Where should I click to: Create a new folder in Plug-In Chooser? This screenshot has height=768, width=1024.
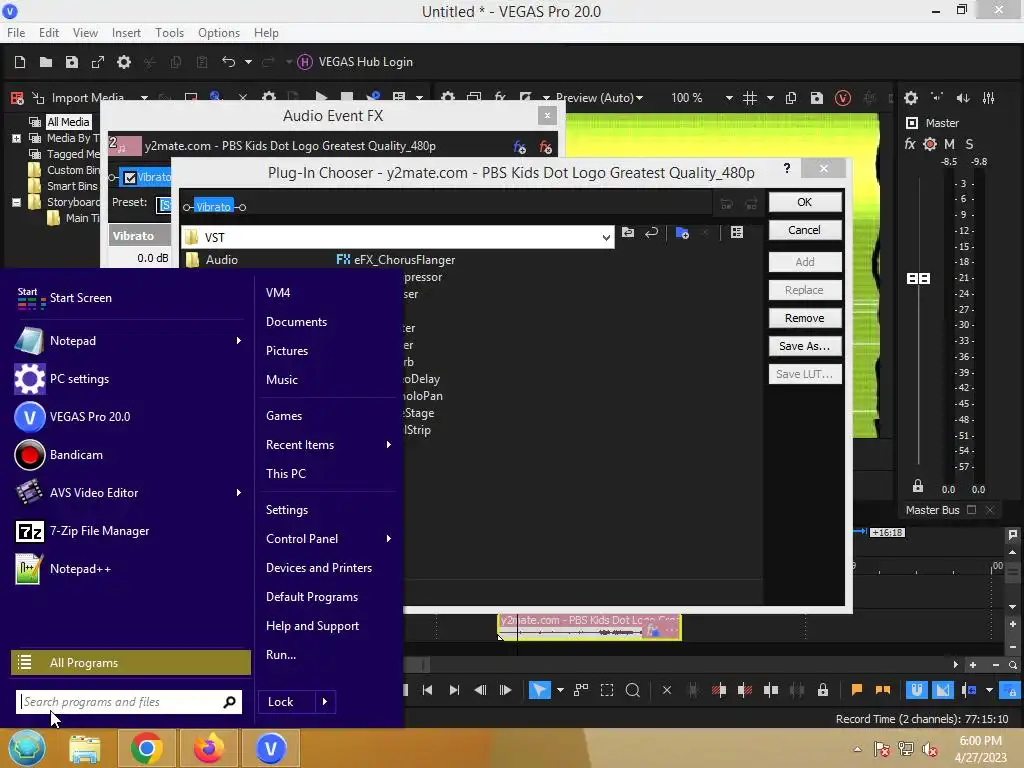(x=682, y=232)
